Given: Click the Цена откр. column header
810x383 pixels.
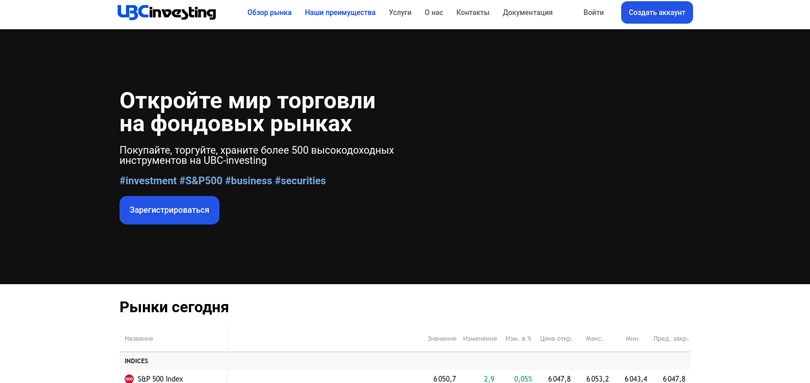Looking at the screenshot, I should pyautogui.click(x=556, y=339).
